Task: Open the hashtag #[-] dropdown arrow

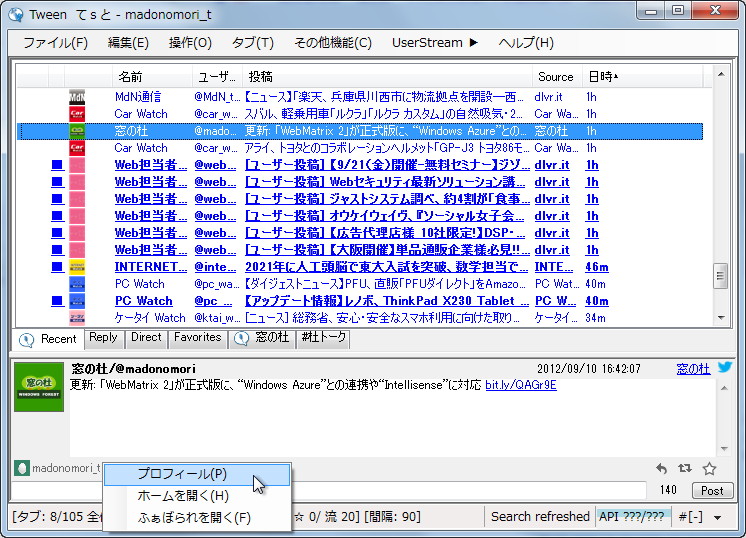Action: [717, 517]
